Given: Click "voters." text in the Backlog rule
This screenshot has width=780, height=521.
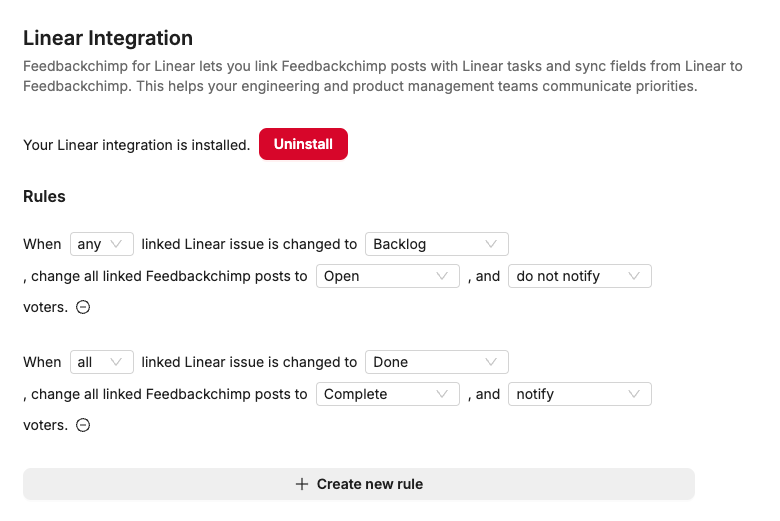Looking at the screenshot, I should point(45,307).
